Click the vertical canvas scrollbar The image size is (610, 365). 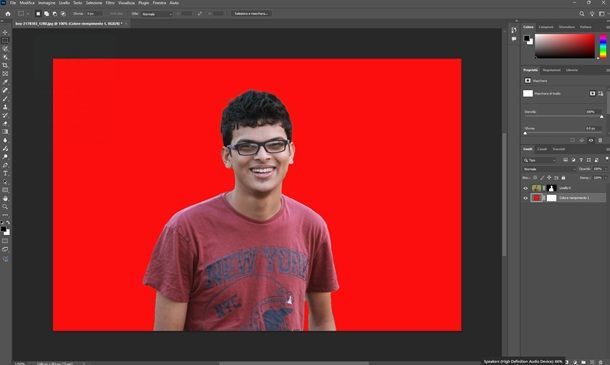504,195
